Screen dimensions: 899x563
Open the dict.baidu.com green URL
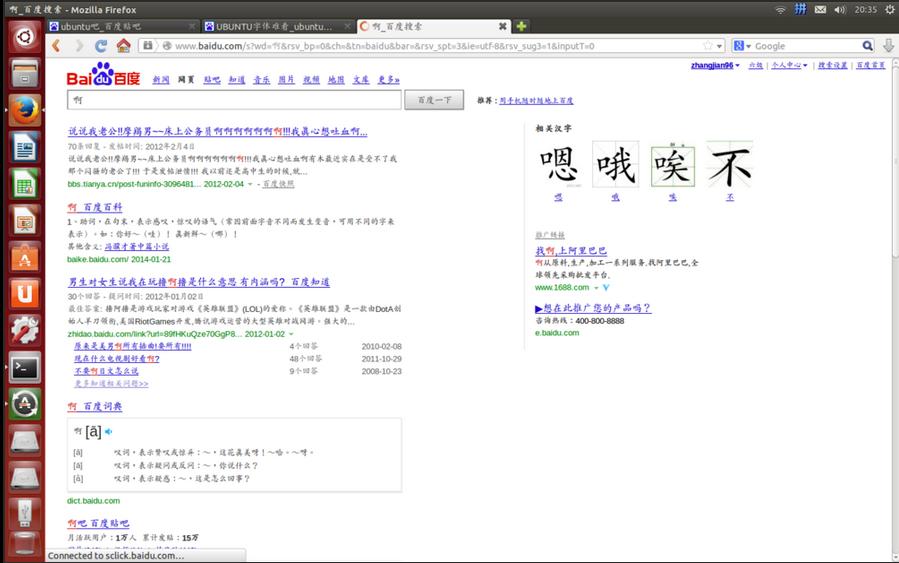pos(93,501)
